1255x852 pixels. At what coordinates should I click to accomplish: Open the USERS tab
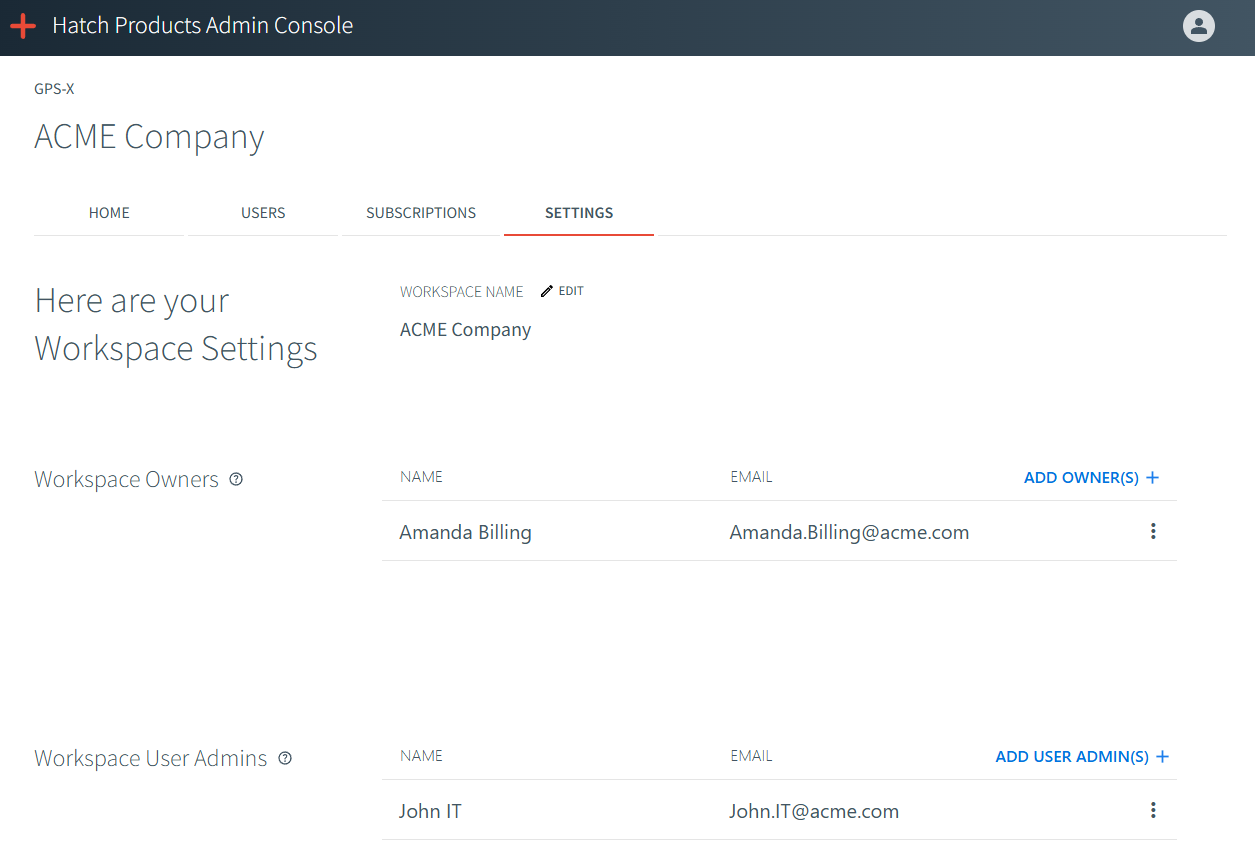coord(262,212)
